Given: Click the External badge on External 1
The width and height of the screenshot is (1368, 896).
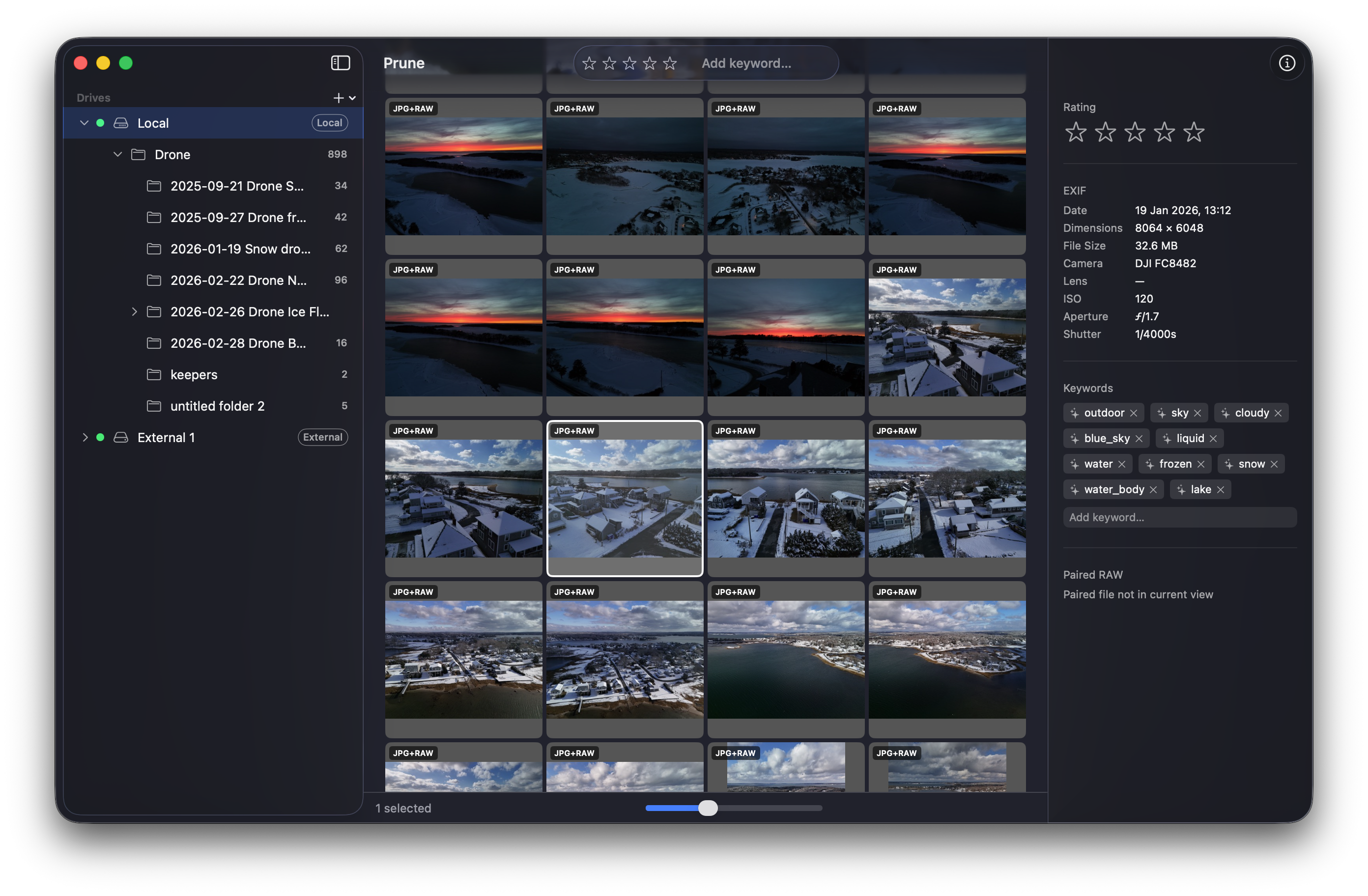Looking at the screenshot, I should [322, 437].
